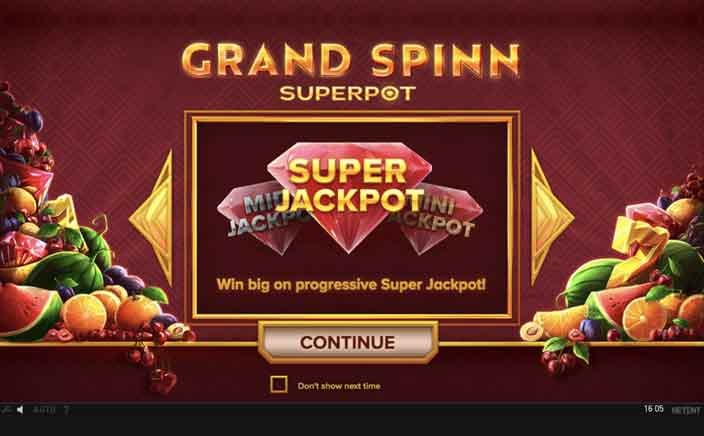704x436 pixels.
Task: Click the NETENT logo
Action: [x=686, y=410]
